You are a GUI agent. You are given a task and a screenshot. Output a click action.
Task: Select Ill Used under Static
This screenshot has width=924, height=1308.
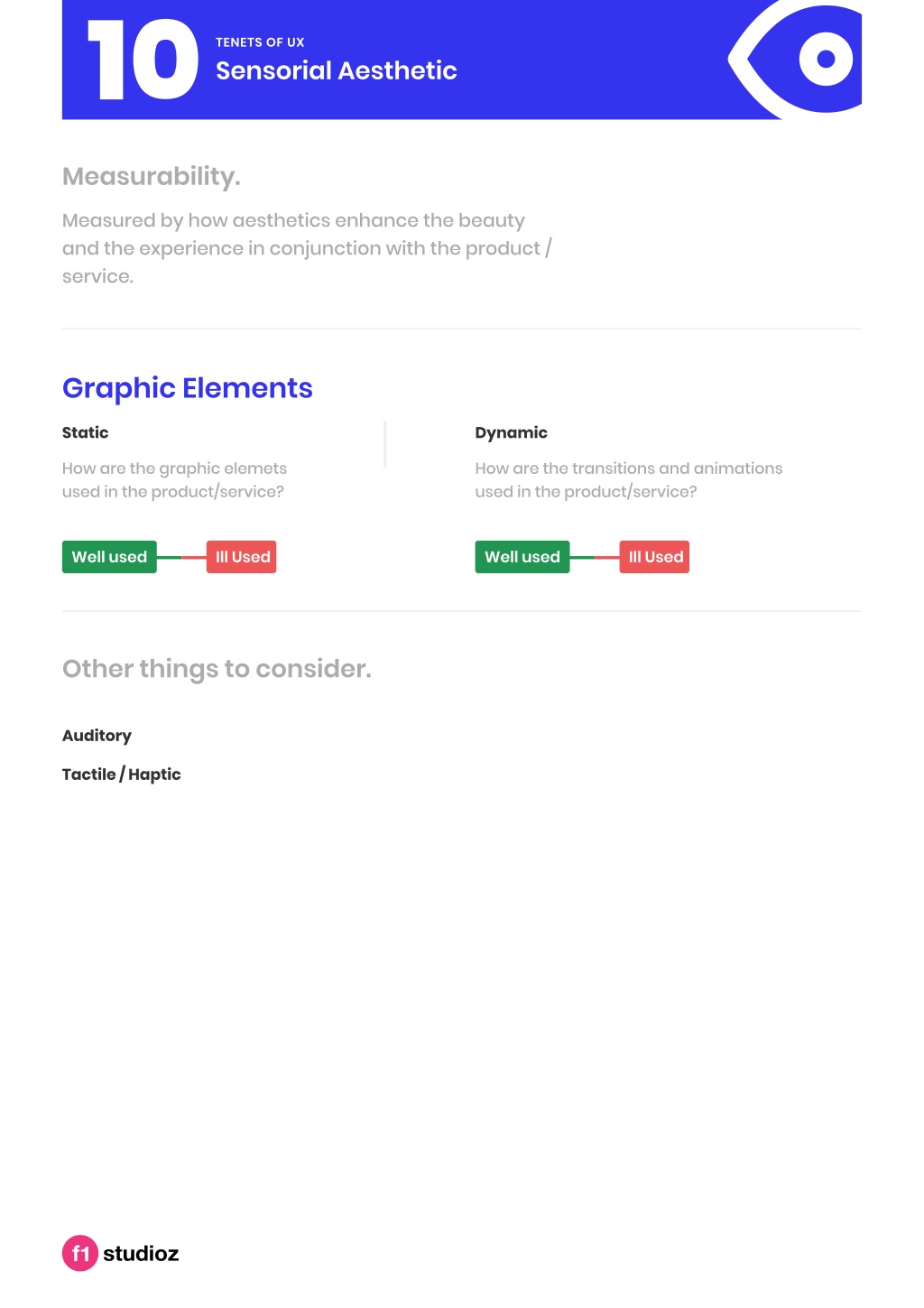pos(242,557)
